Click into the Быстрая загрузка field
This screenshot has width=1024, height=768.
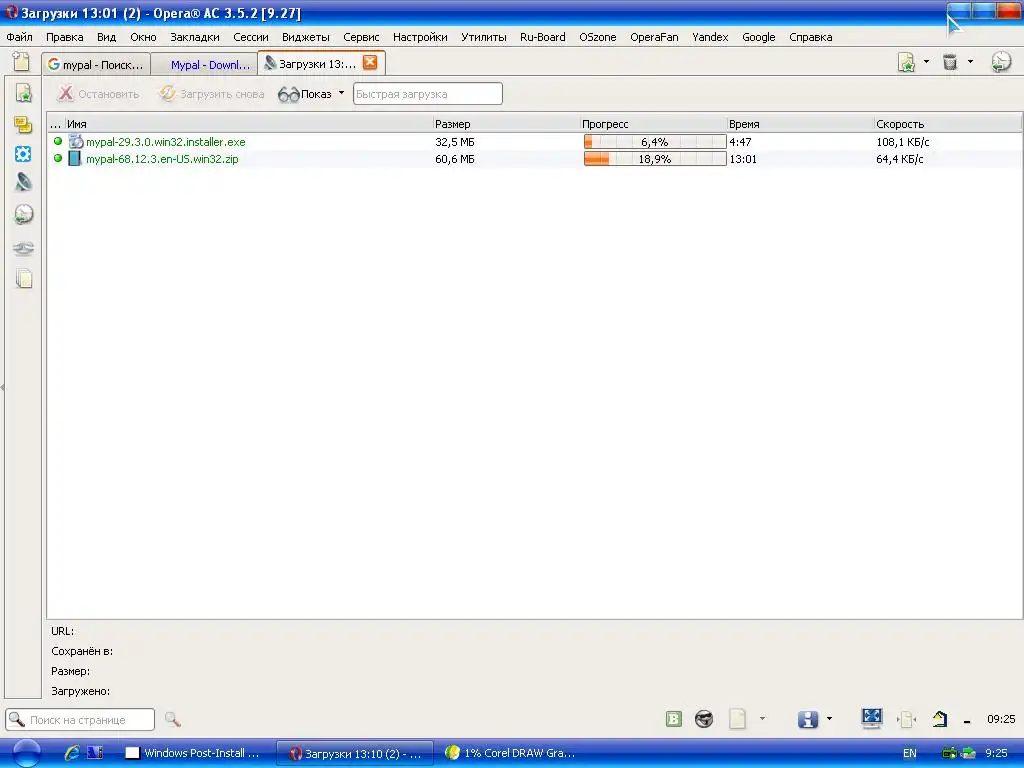tap(428, 94)
